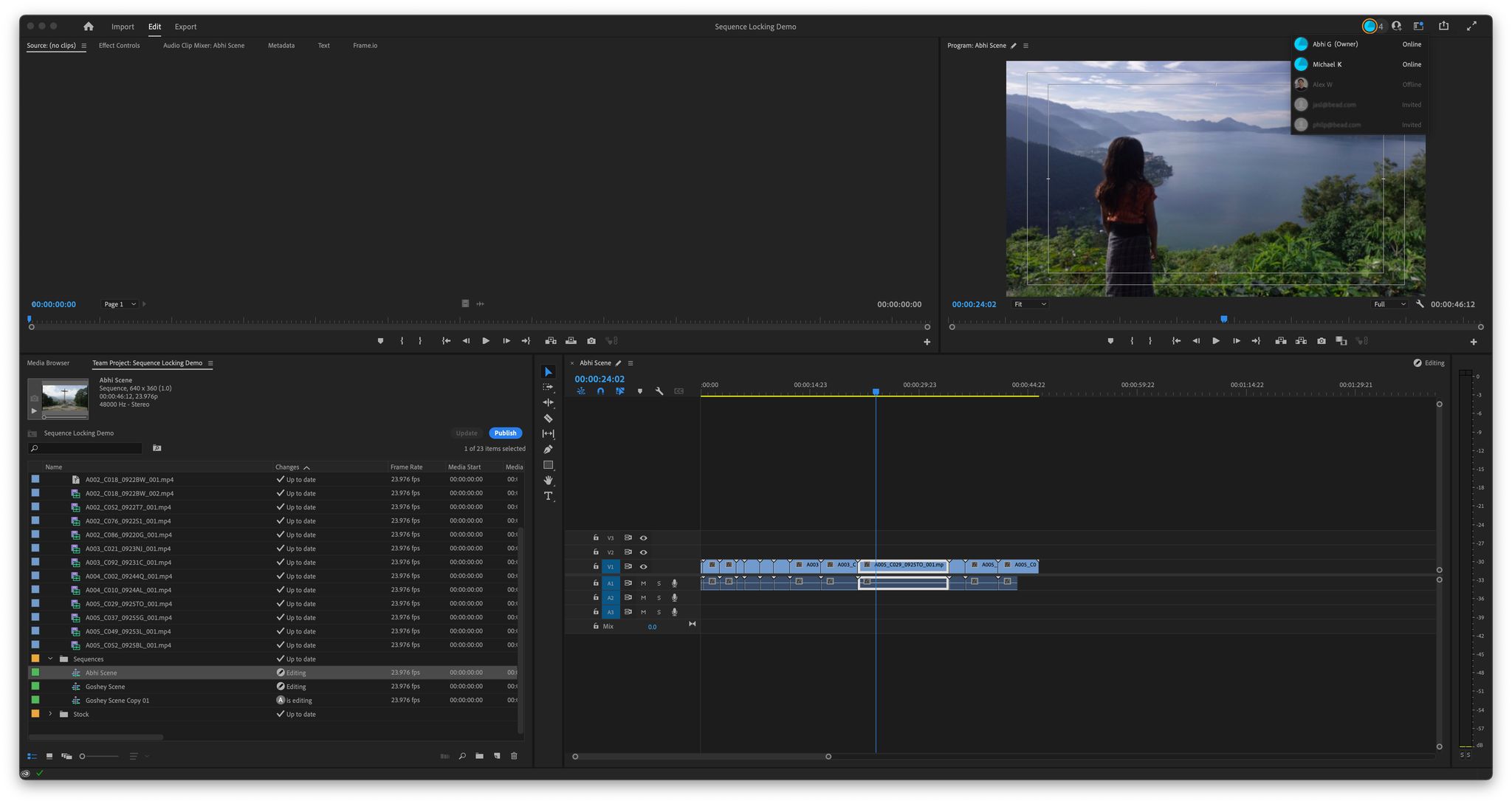Open the Share panel icon in the title bar

tap(1444, 26)
